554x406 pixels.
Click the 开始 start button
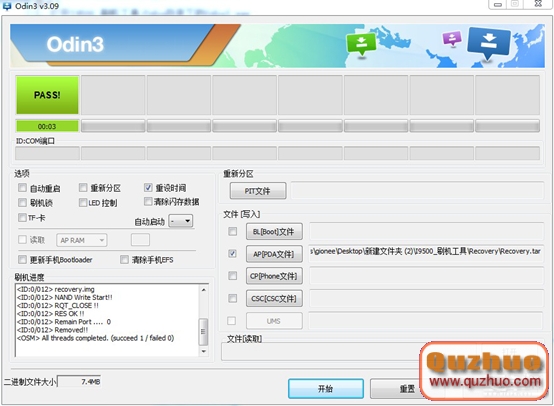[x=326, y=389]
